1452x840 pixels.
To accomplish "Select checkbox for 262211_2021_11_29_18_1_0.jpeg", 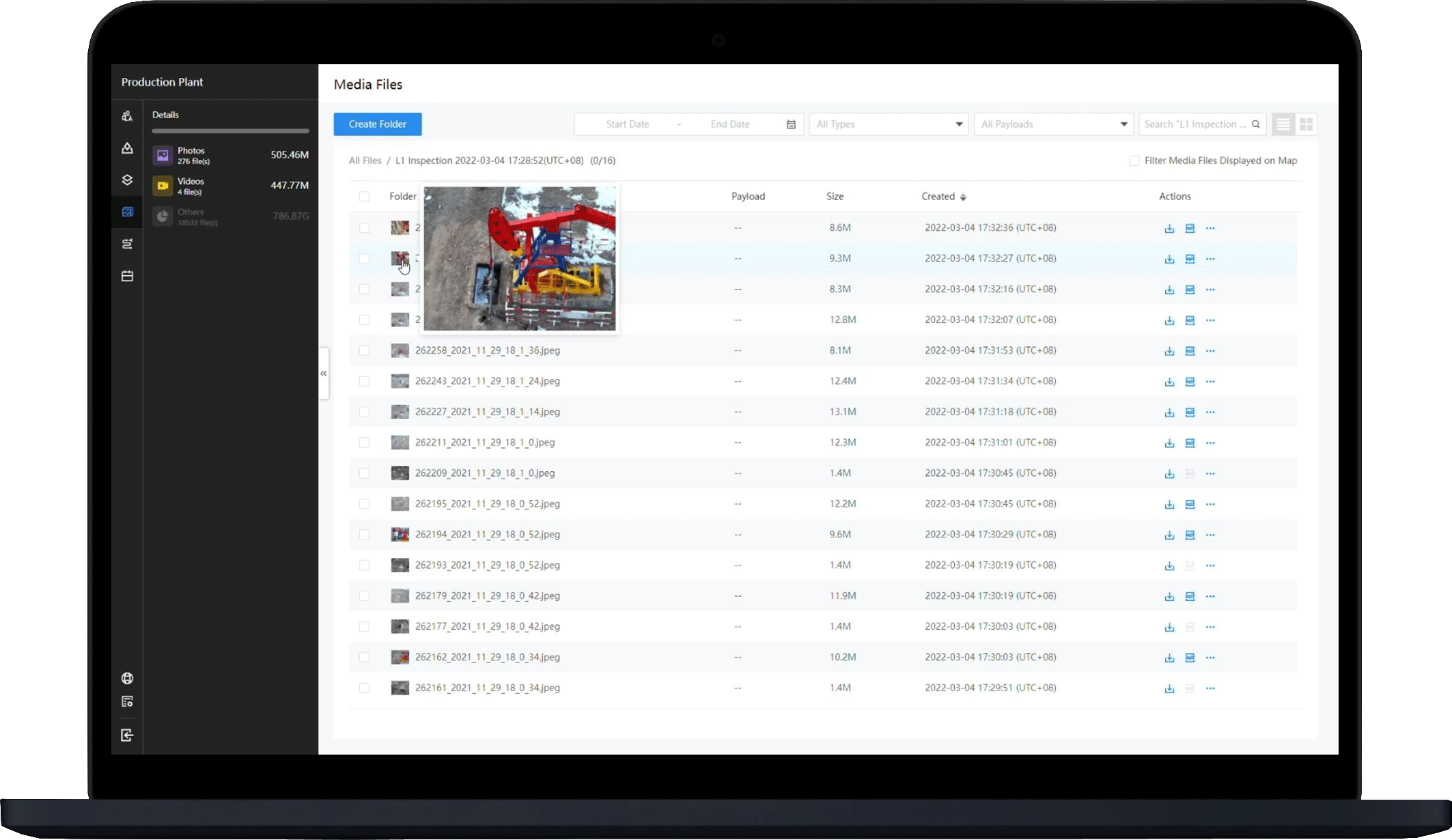I will [364, 443].
